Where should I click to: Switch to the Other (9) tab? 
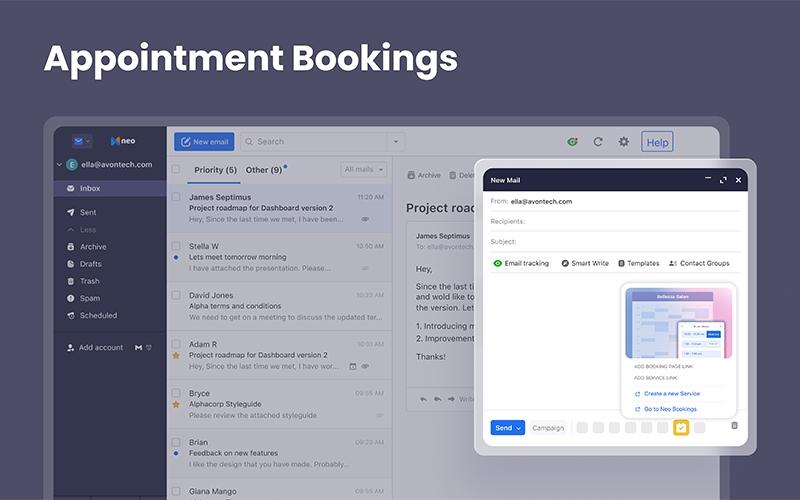point(264,170)
